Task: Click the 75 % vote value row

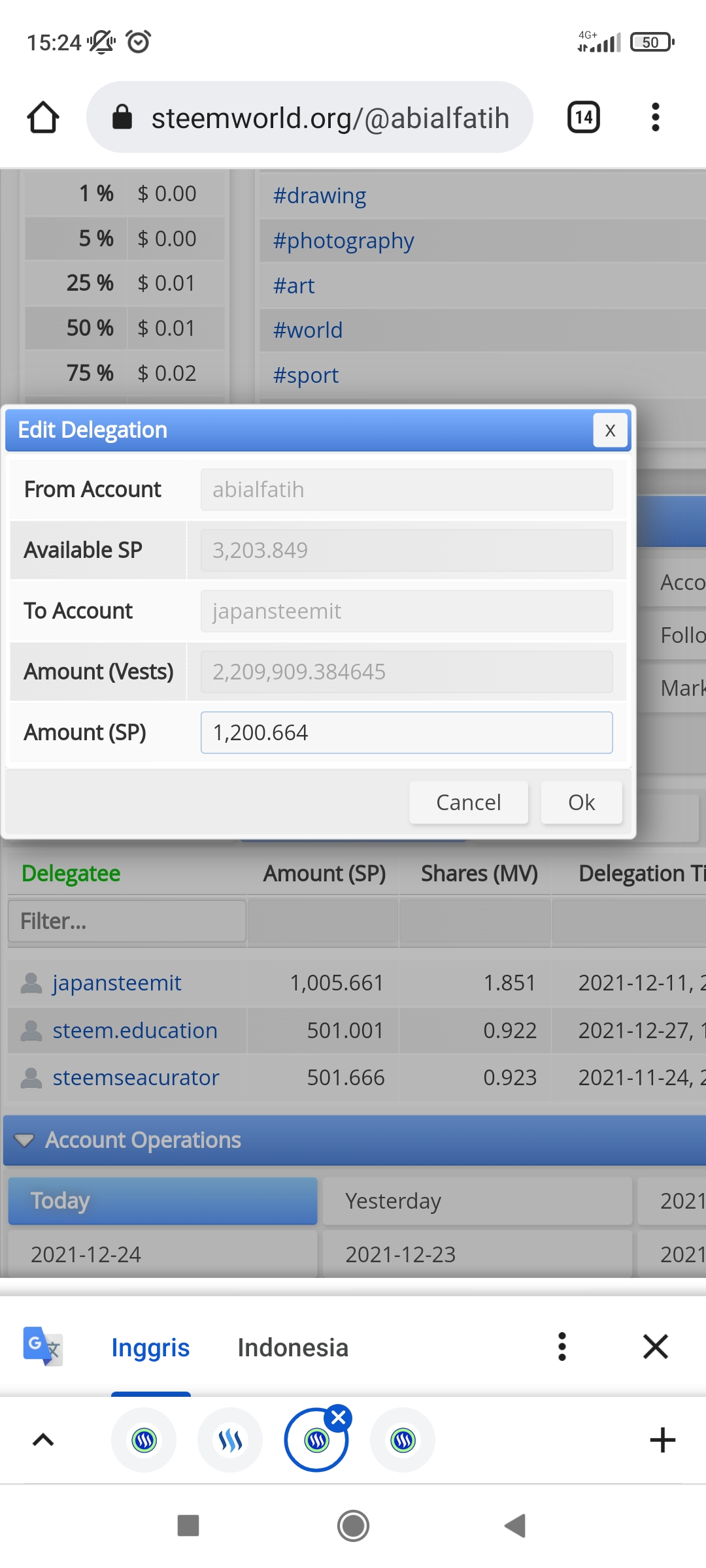Action: click(x=125, y=373)
